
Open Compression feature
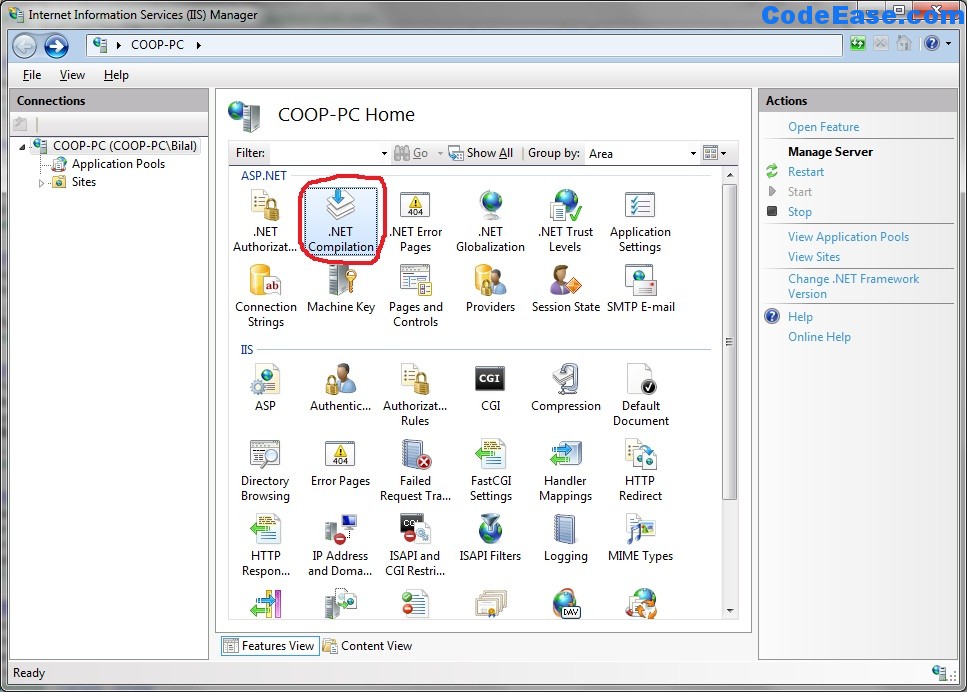pyautogui.click(x=566, y=387)
